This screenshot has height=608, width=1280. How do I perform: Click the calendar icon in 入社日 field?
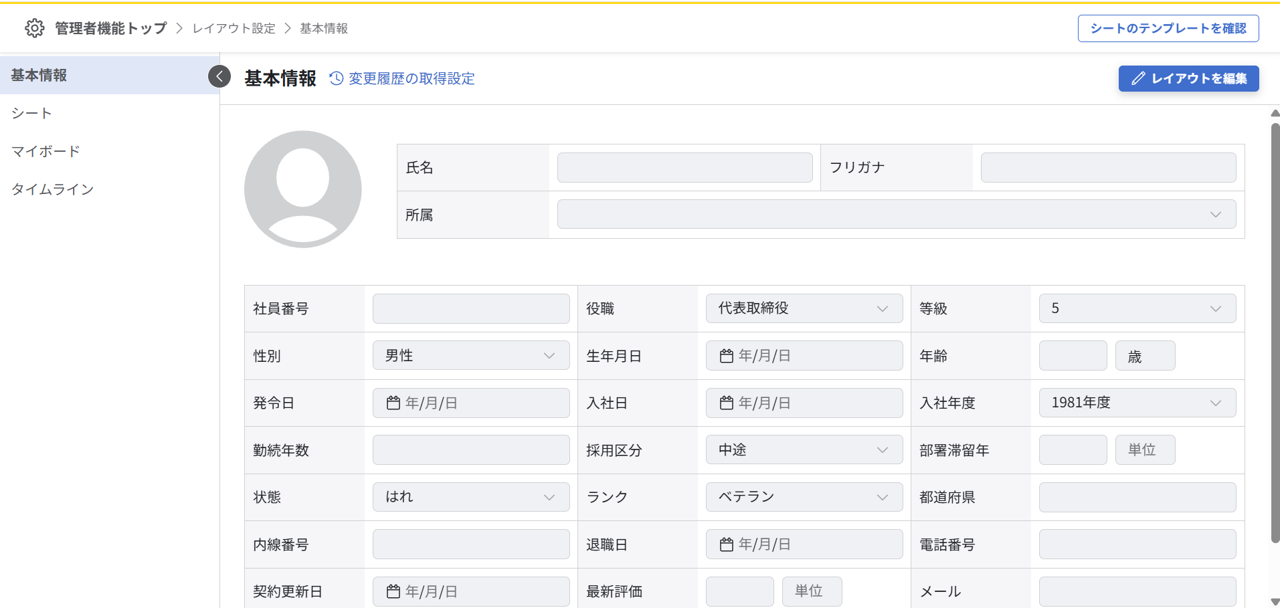coord(727,403)
